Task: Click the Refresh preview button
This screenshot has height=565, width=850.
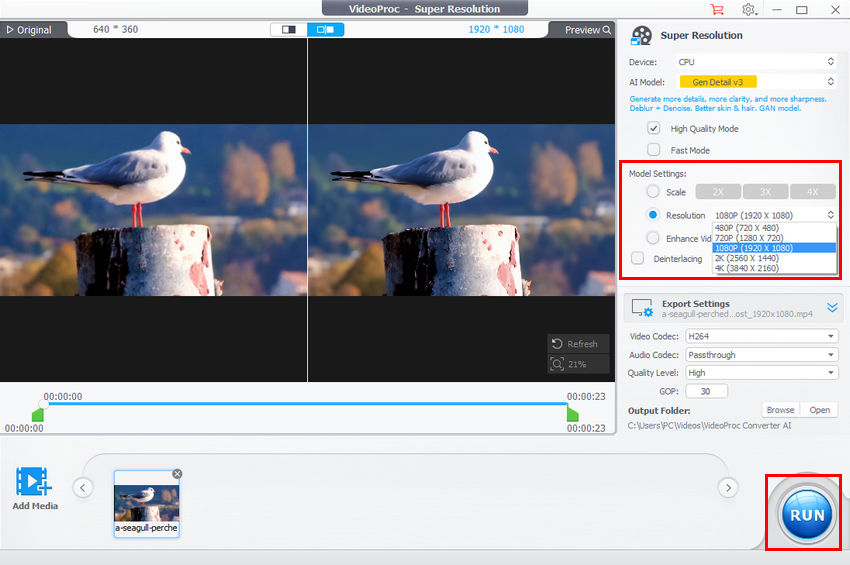Action: pyautogui.click(x=578, y=344)
